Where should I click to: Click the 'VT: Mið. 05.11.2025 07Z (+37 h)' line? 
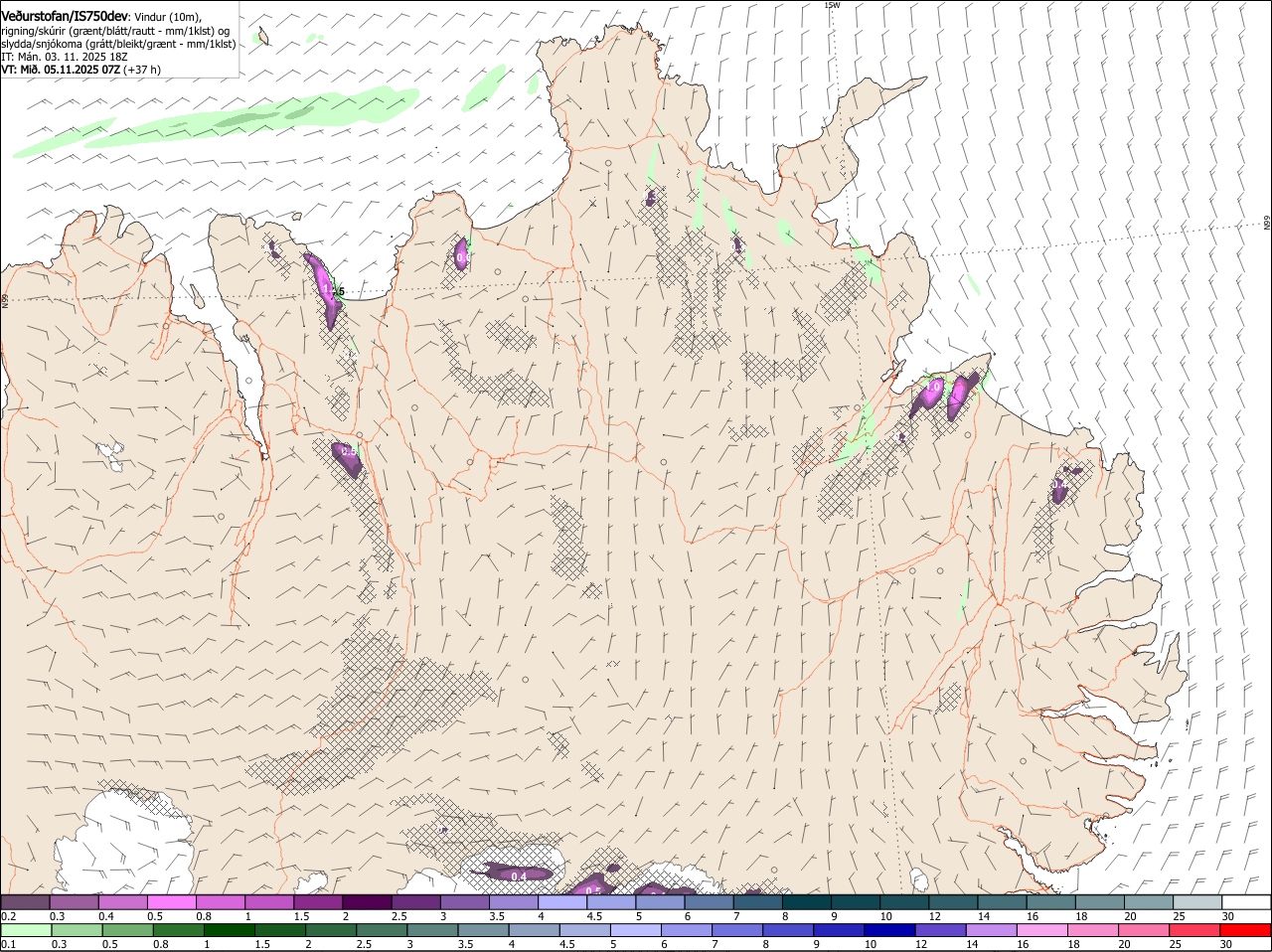click(81, 70)
